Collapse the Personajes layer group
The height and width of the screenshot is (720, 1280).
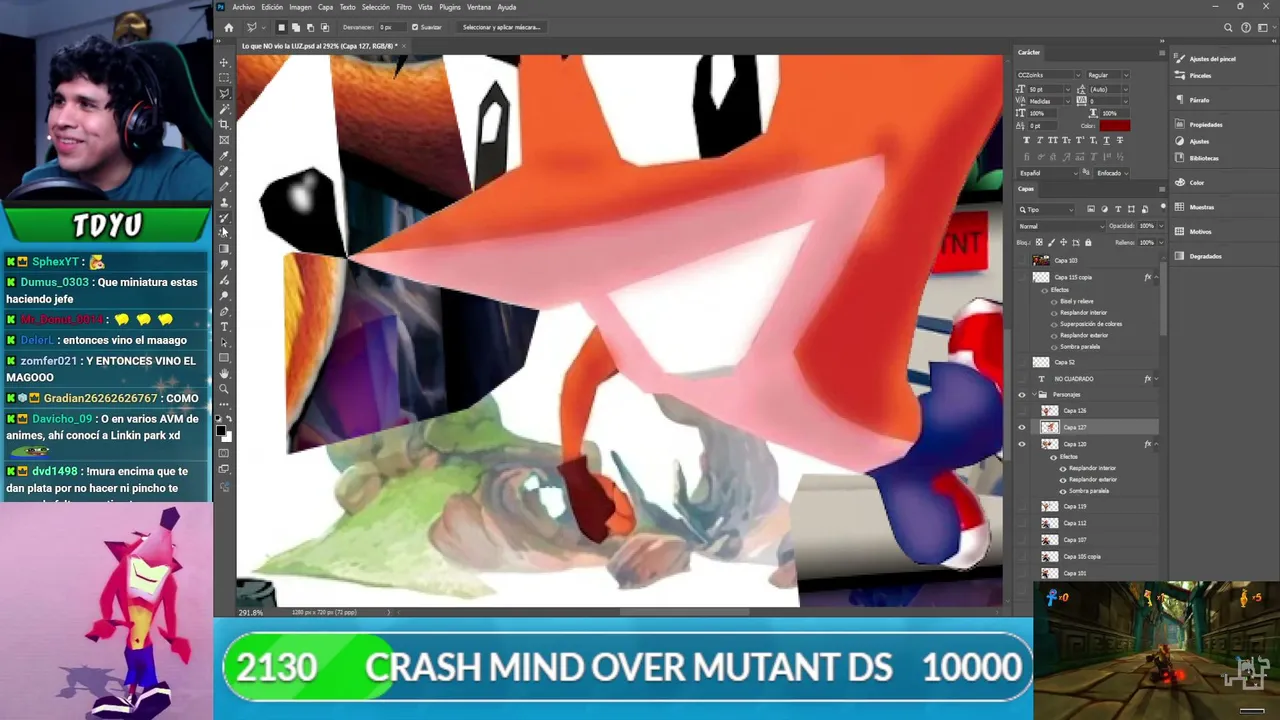pos(1033,394)
